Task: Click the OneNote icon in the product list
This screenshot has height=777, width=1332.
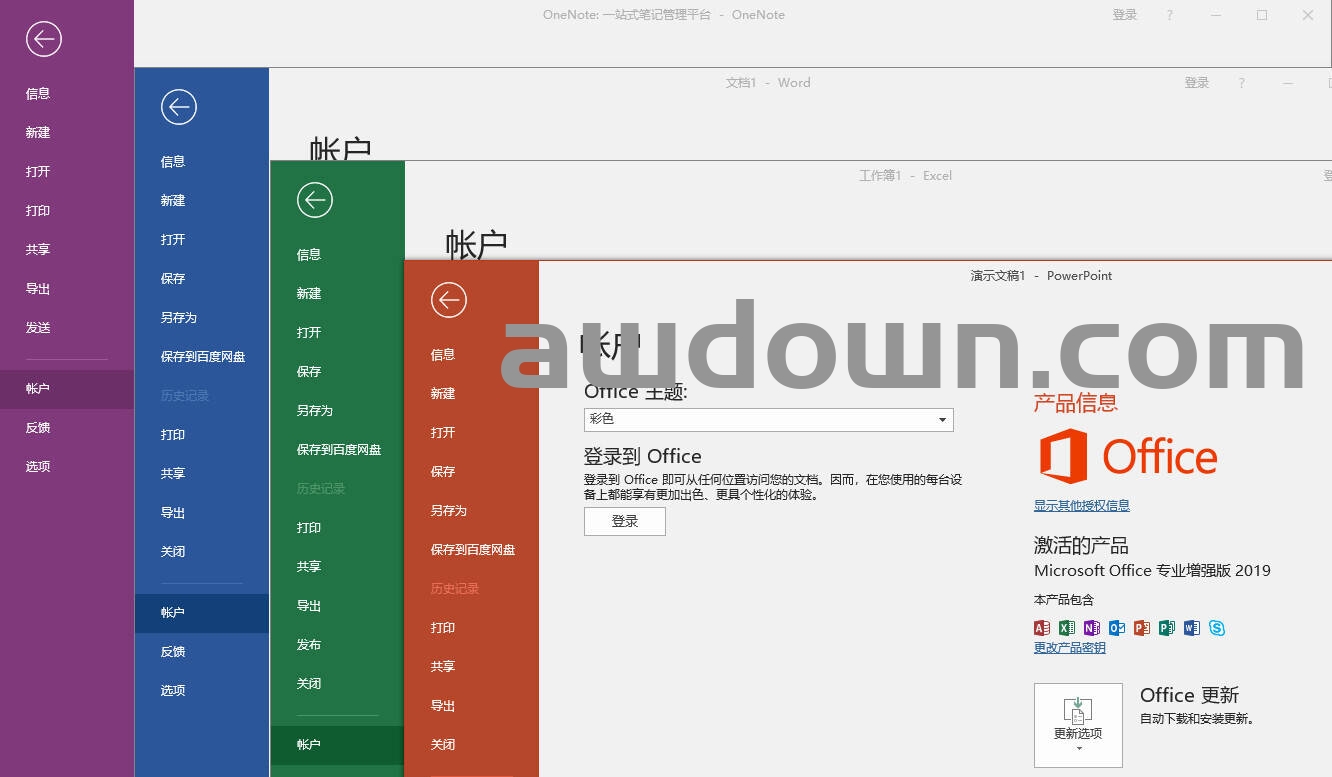Action: (x=1092, y=628)
